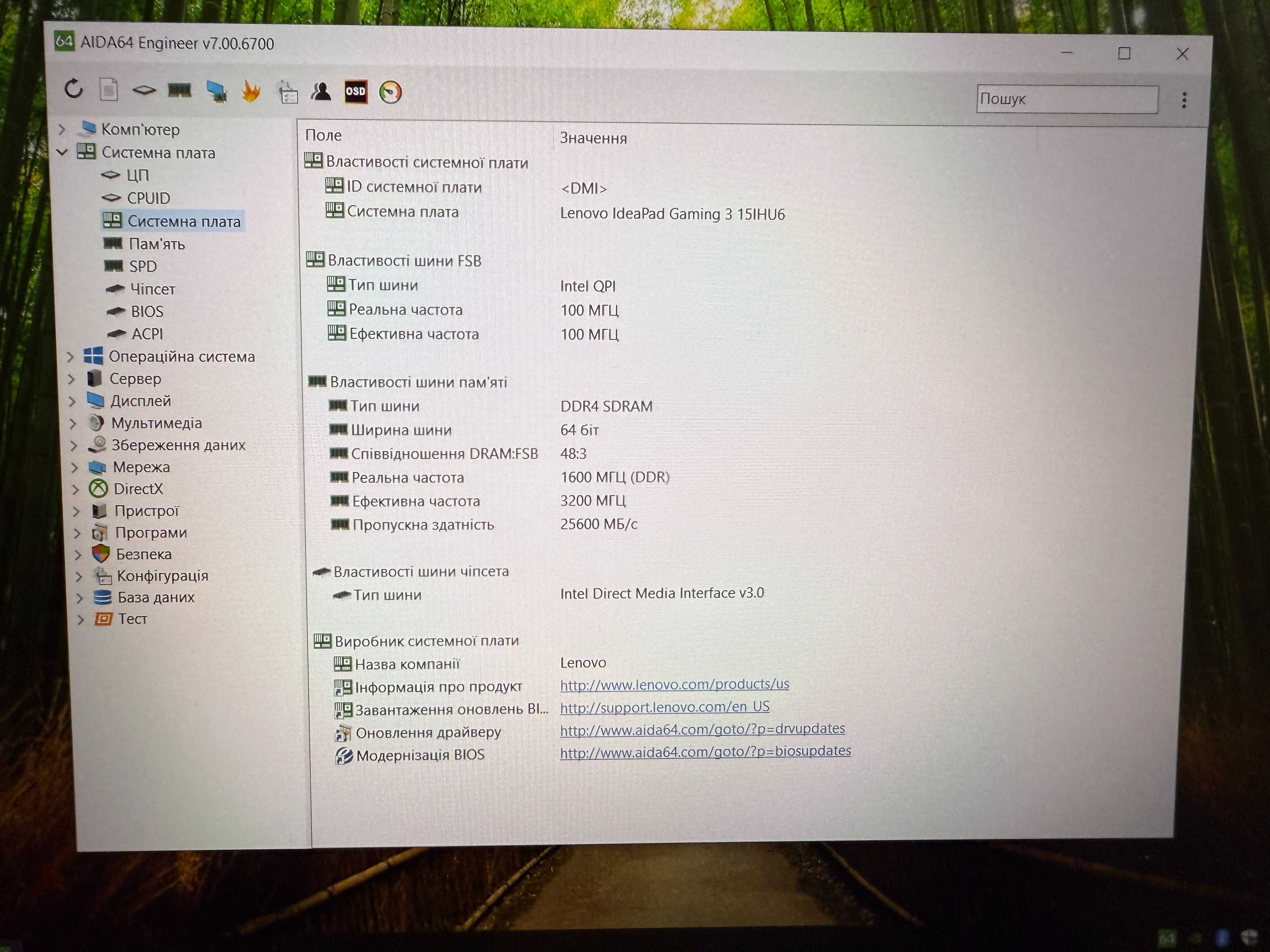
Task: Open the gauge dial icon after OSD
Action: coord(390,92)
